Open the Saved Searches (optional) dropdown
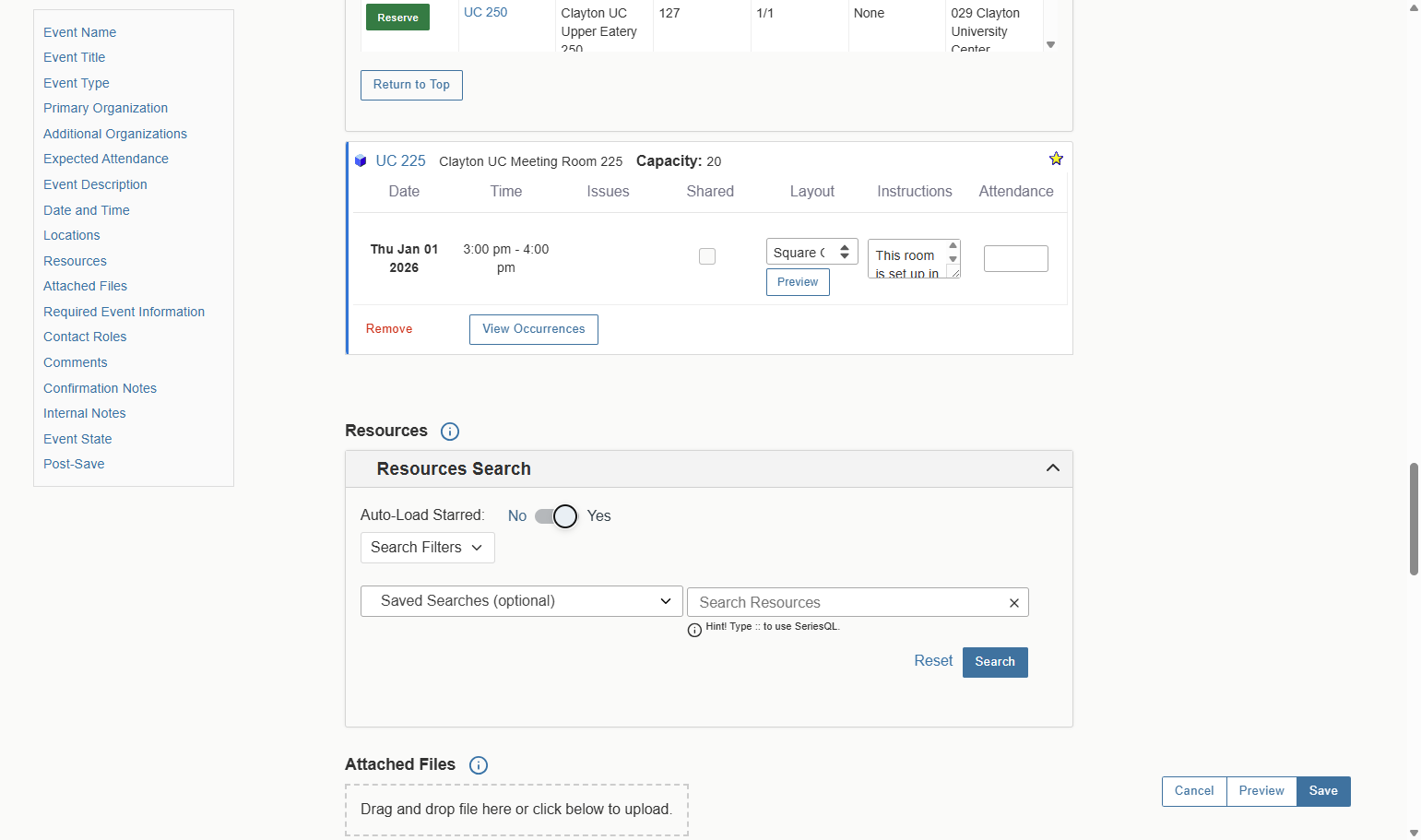Viewport: 1421px width, 840px height. tap(521, 601)
